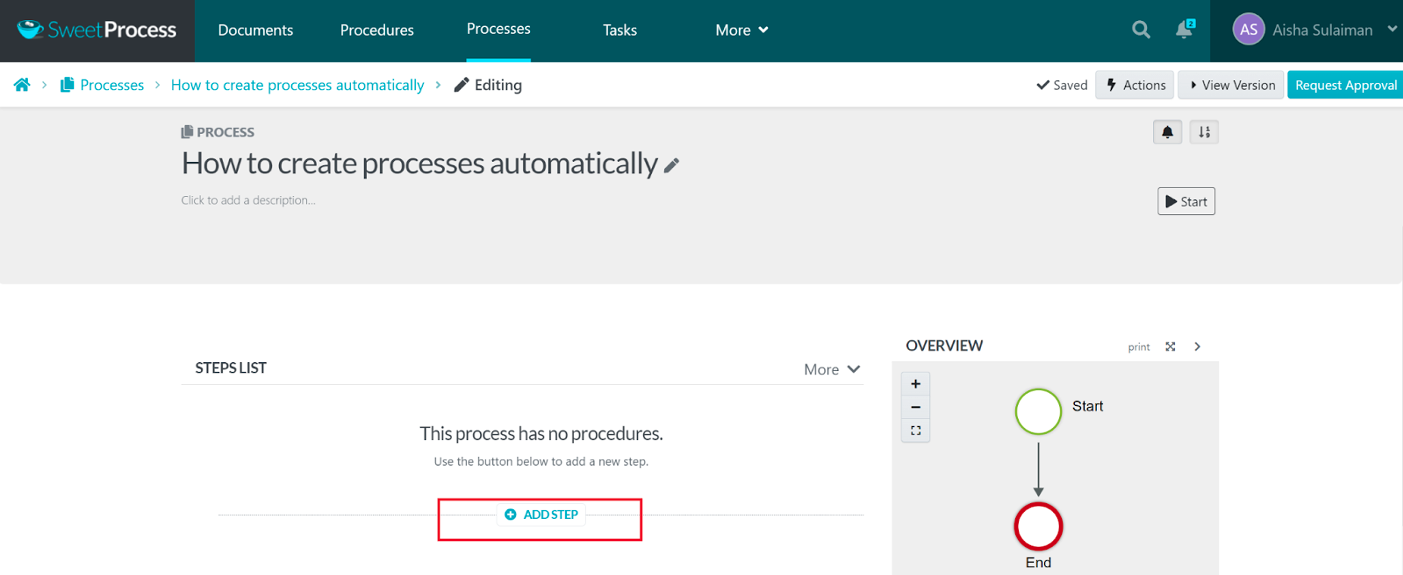
Task: Click the home icon in breadcrumb
Action: (x=21, y=85)
